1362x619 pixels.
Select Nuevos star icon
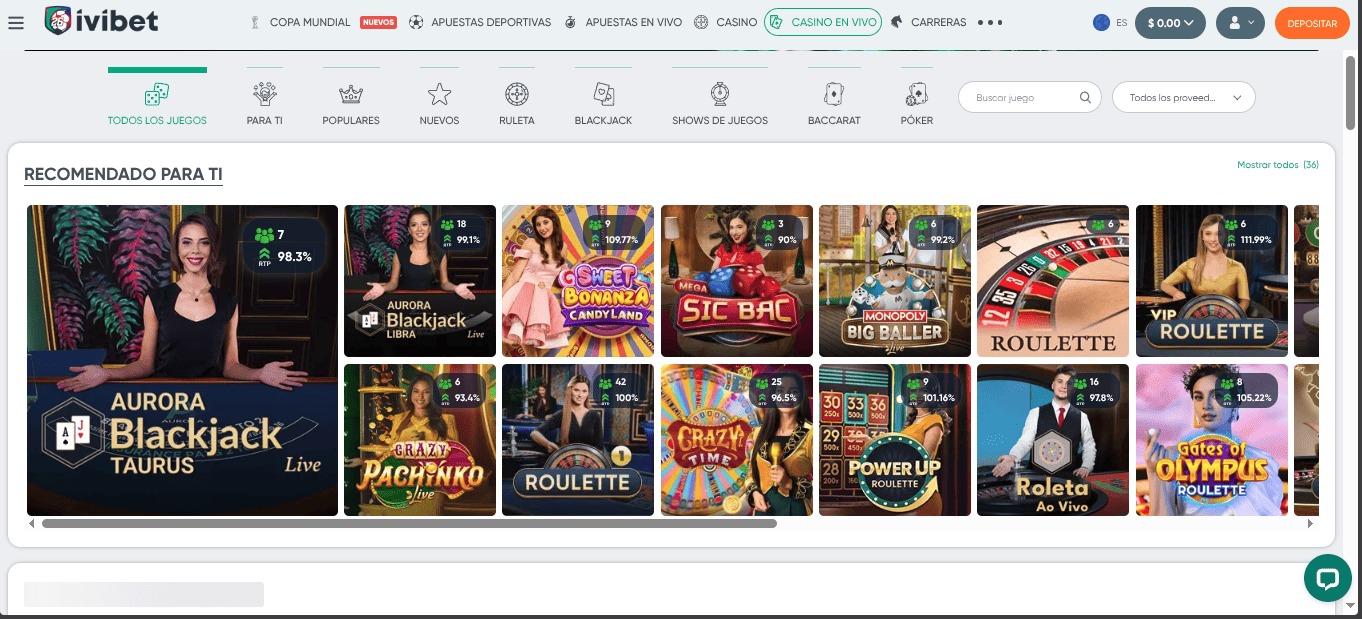click(439, 94)
